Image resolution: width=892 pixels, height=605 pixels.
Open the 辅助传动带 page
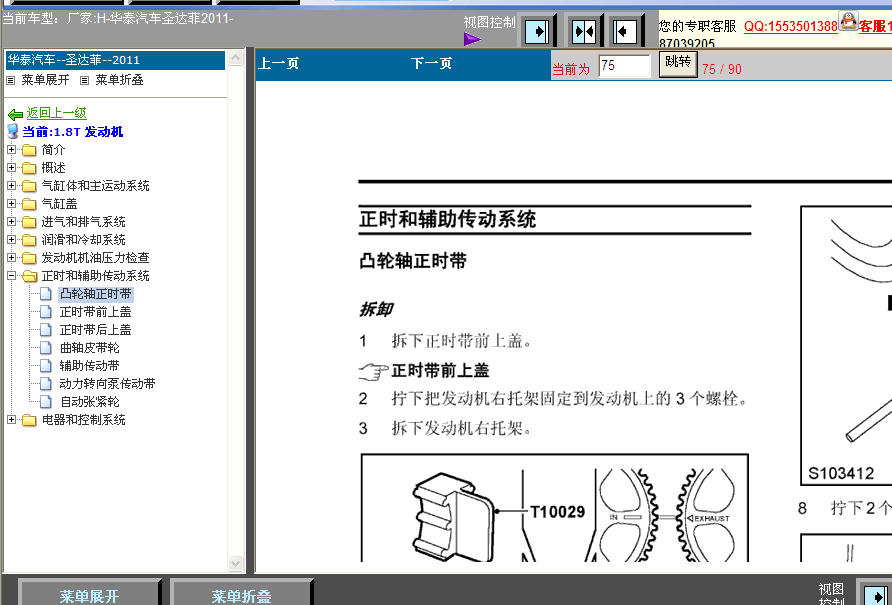[x=89, y=365]
